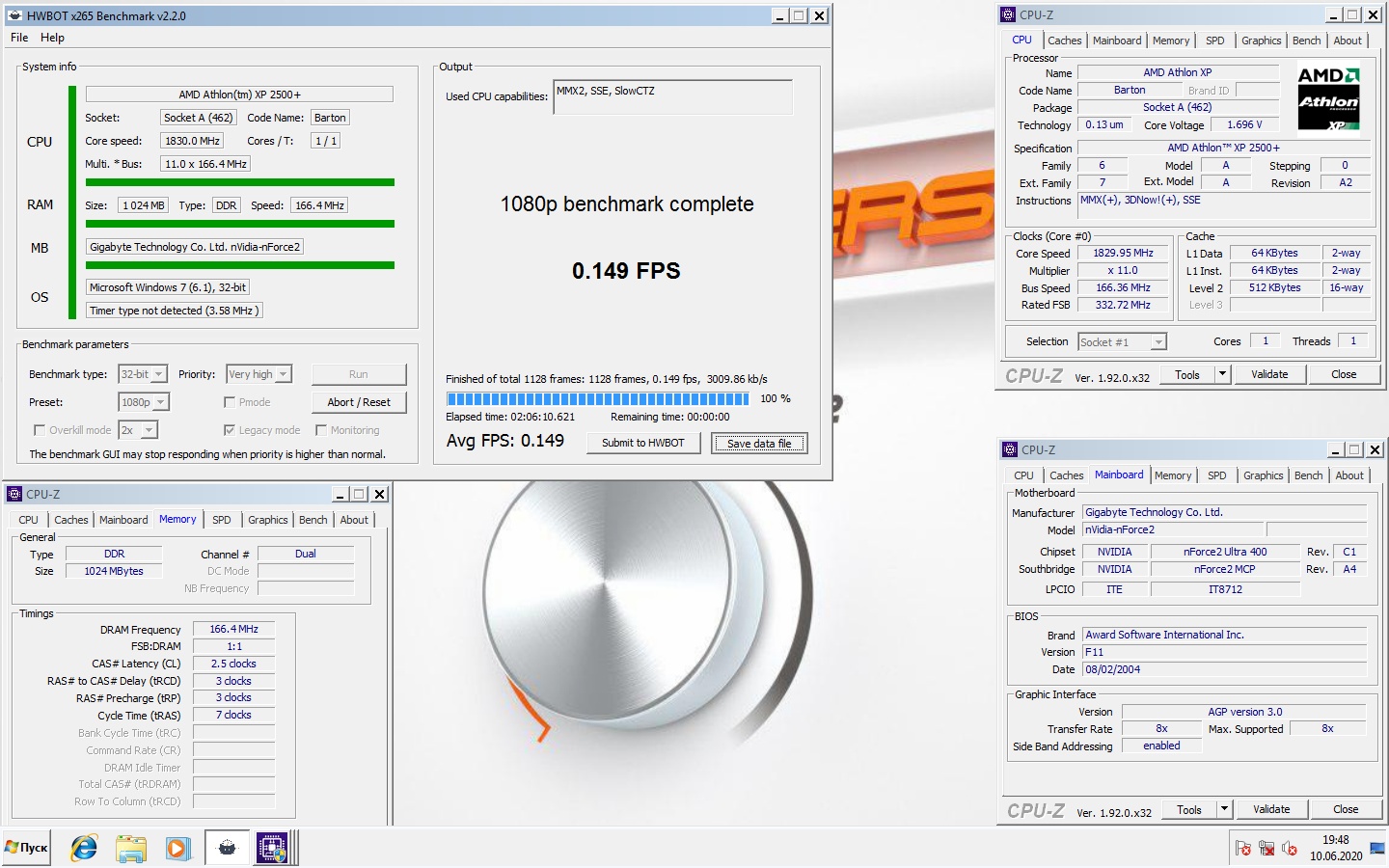Image resolution: width=1389 pixels, height=868 pixels.
Task: Click the nForce2 Ultra 400 chipset value
Action: click(x=1225, y=552)
